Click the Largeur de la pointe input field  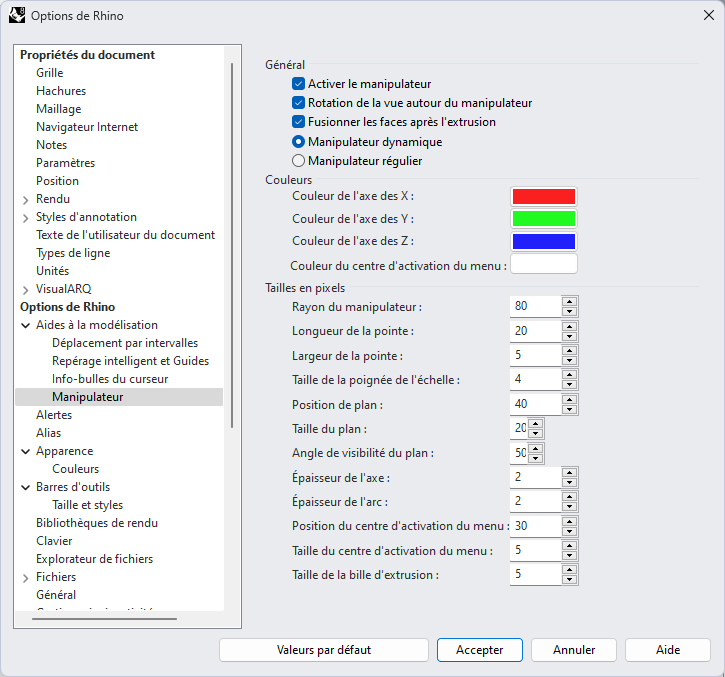(x=534, y=355)
